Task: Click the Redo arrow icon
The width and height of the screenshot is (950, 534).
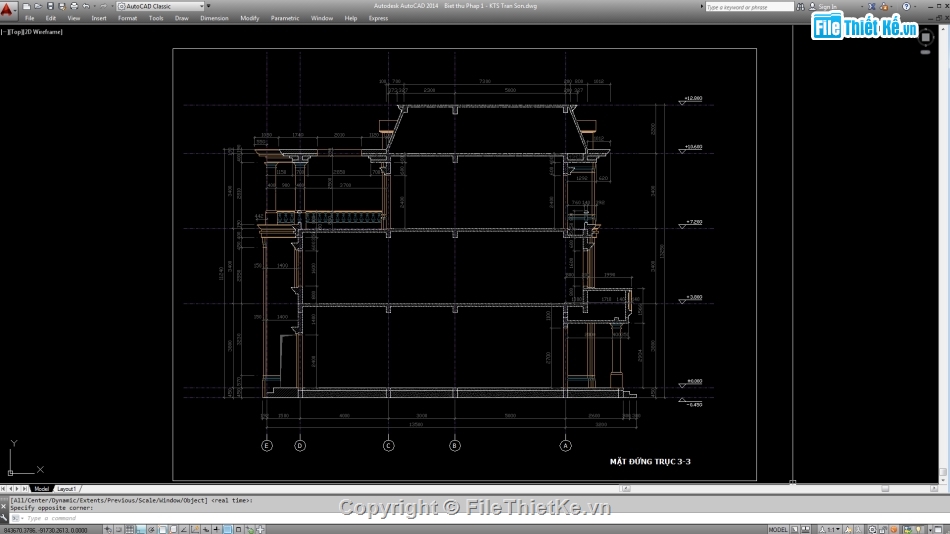Action: (x=103, y=6)
